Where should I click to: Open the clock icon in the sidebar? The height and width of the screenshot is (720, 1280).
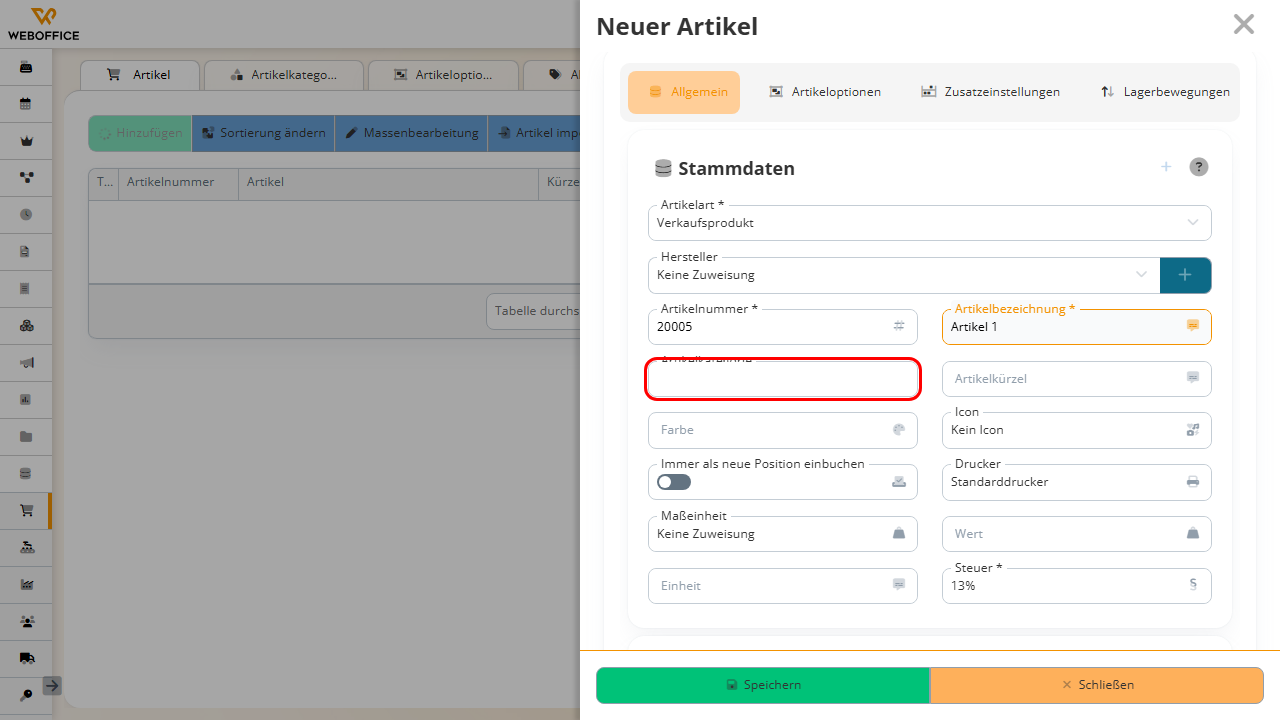tap(26, 215)
